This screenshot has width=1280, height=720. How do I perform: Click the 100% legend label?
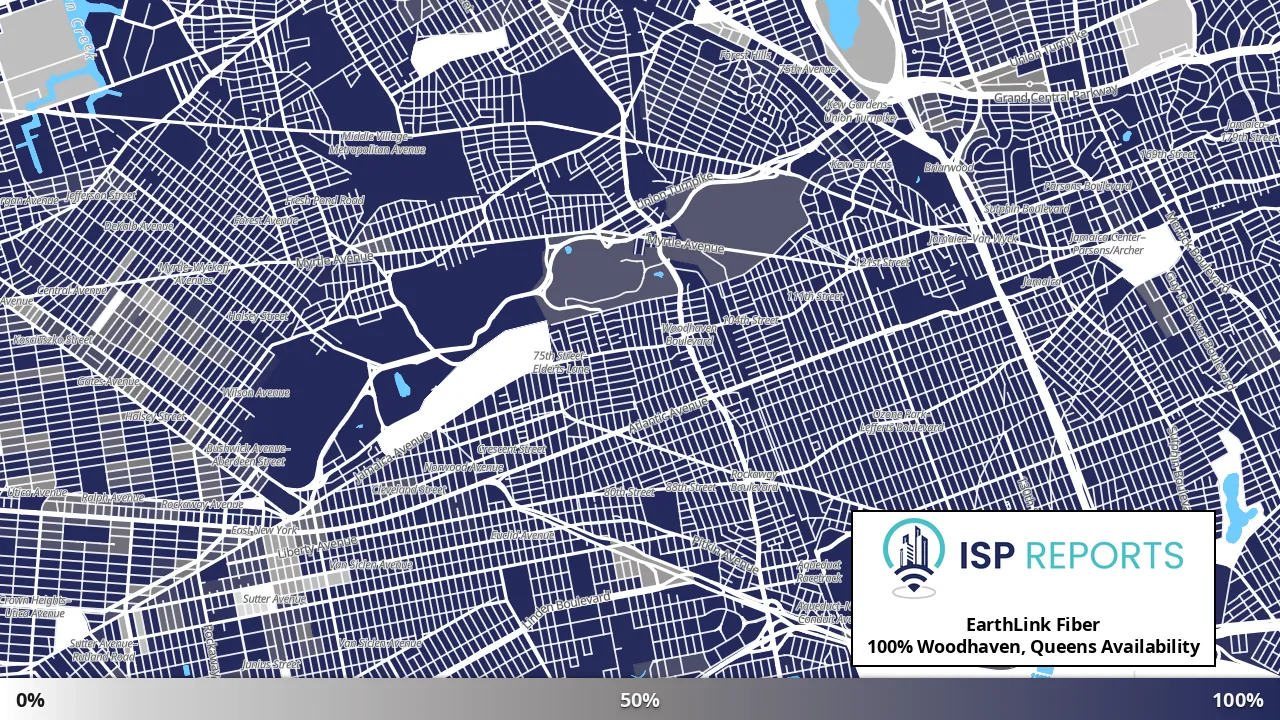(x=1238, y=700)
